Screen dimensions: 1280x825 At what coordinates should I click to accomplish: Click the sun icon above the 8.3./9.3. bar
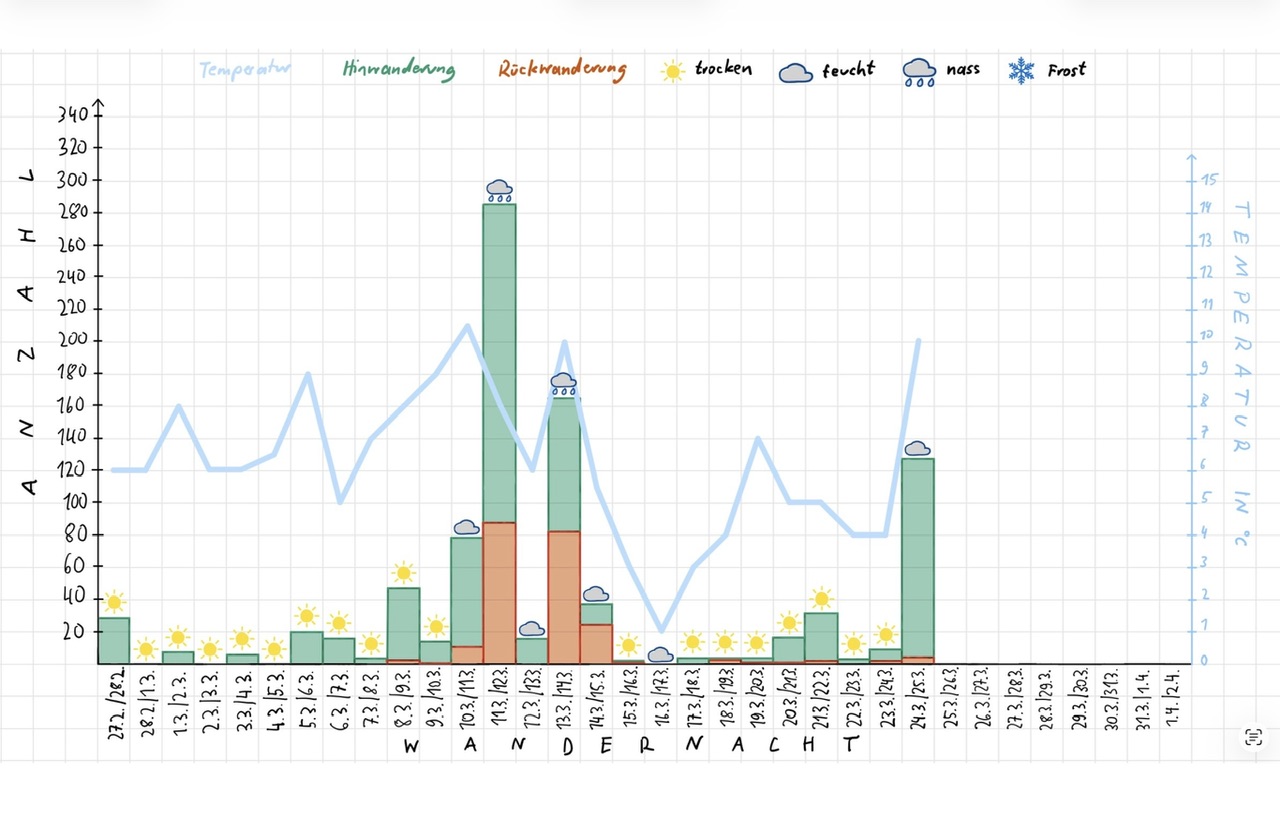point(403,573)
